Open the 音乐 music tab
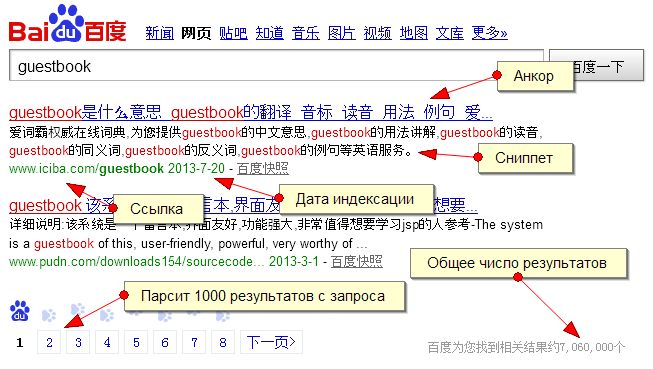Screen dimensions: 653x369 tap(306, 33)
